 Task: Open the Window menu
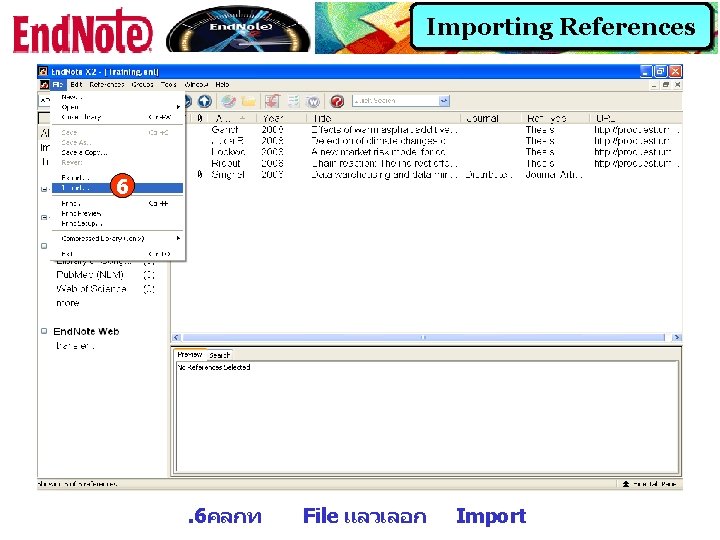196,84
